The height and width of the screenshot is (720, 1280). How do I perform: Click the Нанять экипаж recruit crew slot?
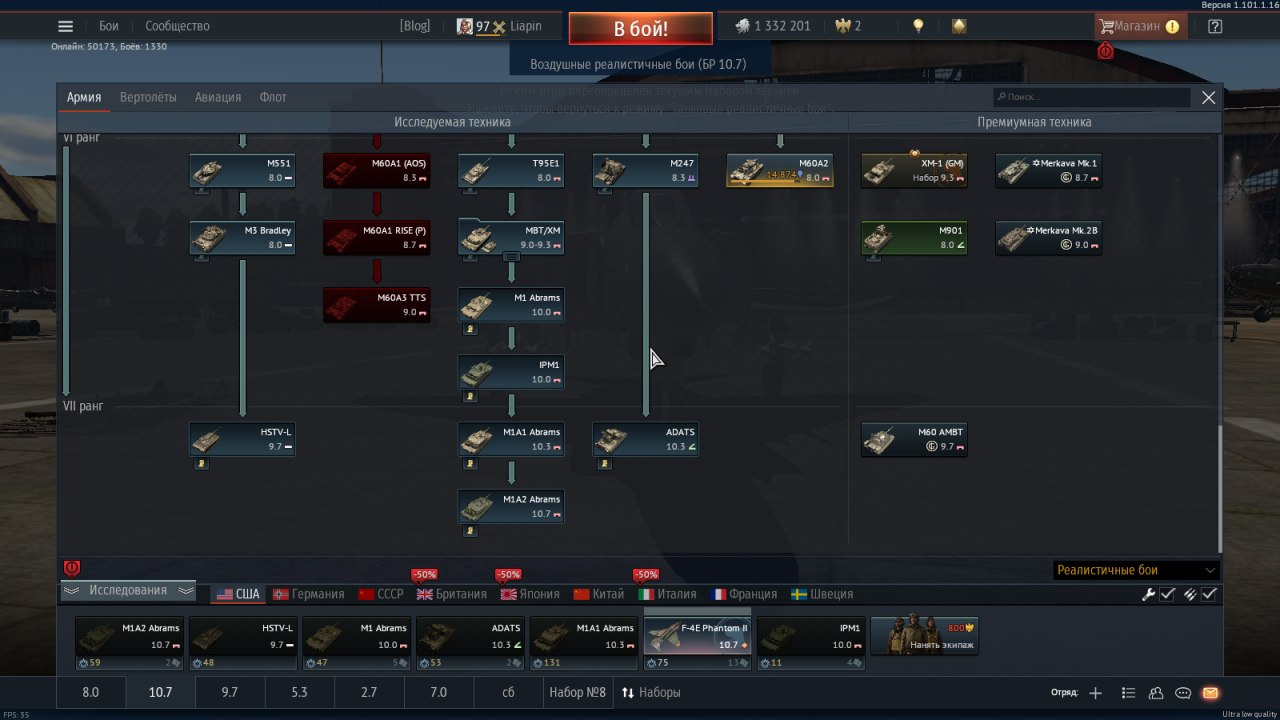tap(924, 636)
